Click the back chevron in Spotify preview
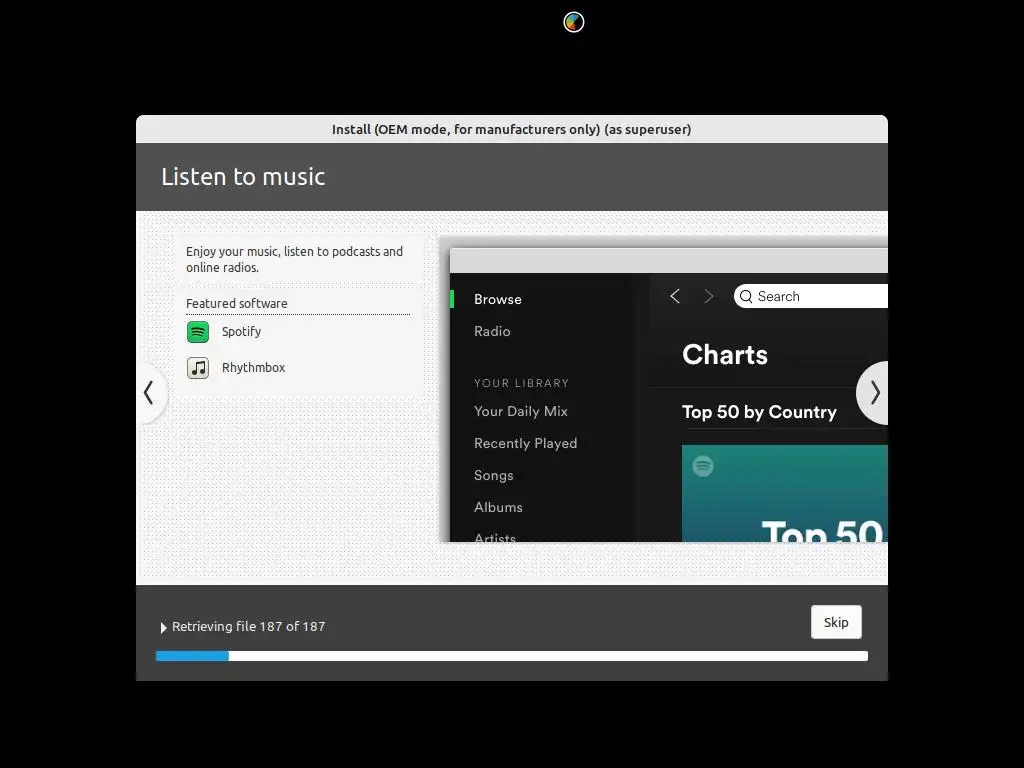The image size is (1024, 768). (x=675, y=296)
